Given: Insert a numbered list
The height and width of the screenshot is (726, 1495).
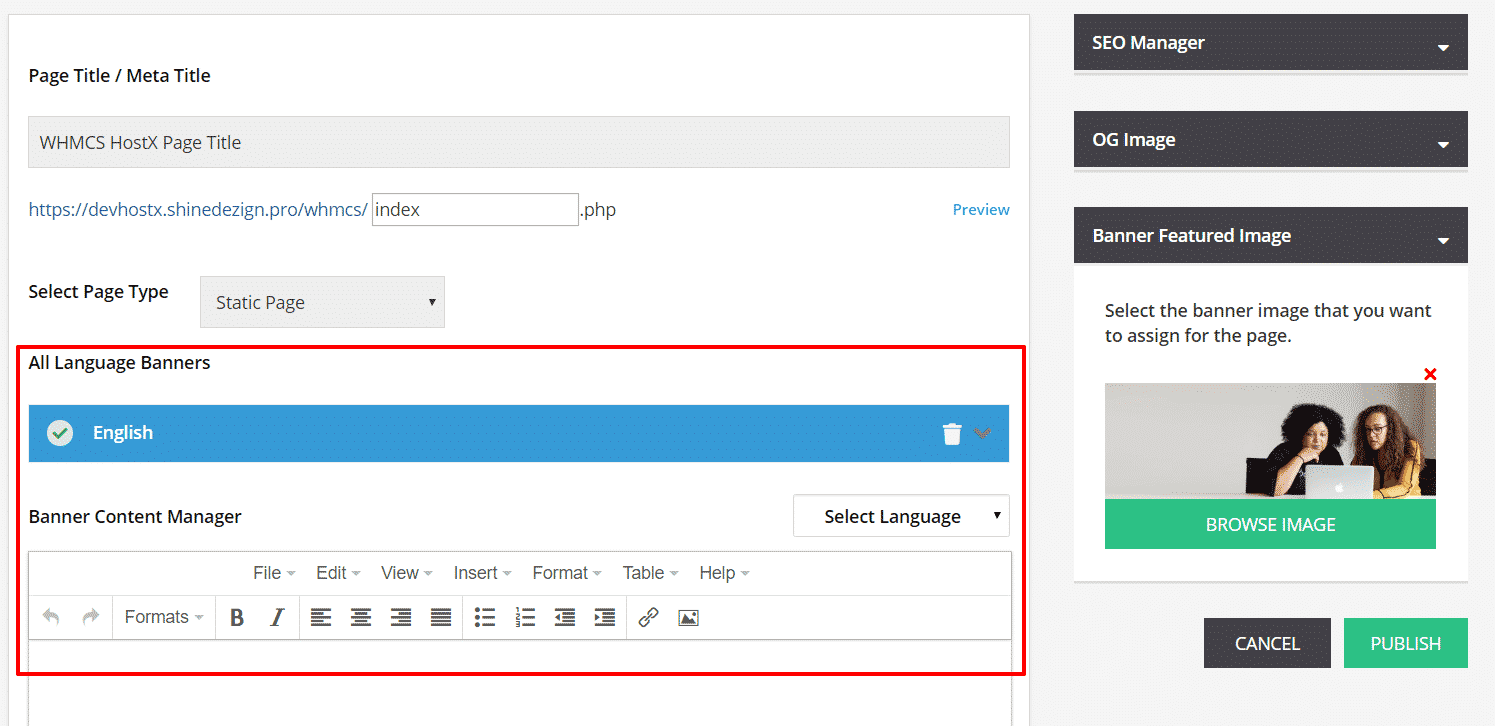Looking at the screenshot, I should click(525, 618).
